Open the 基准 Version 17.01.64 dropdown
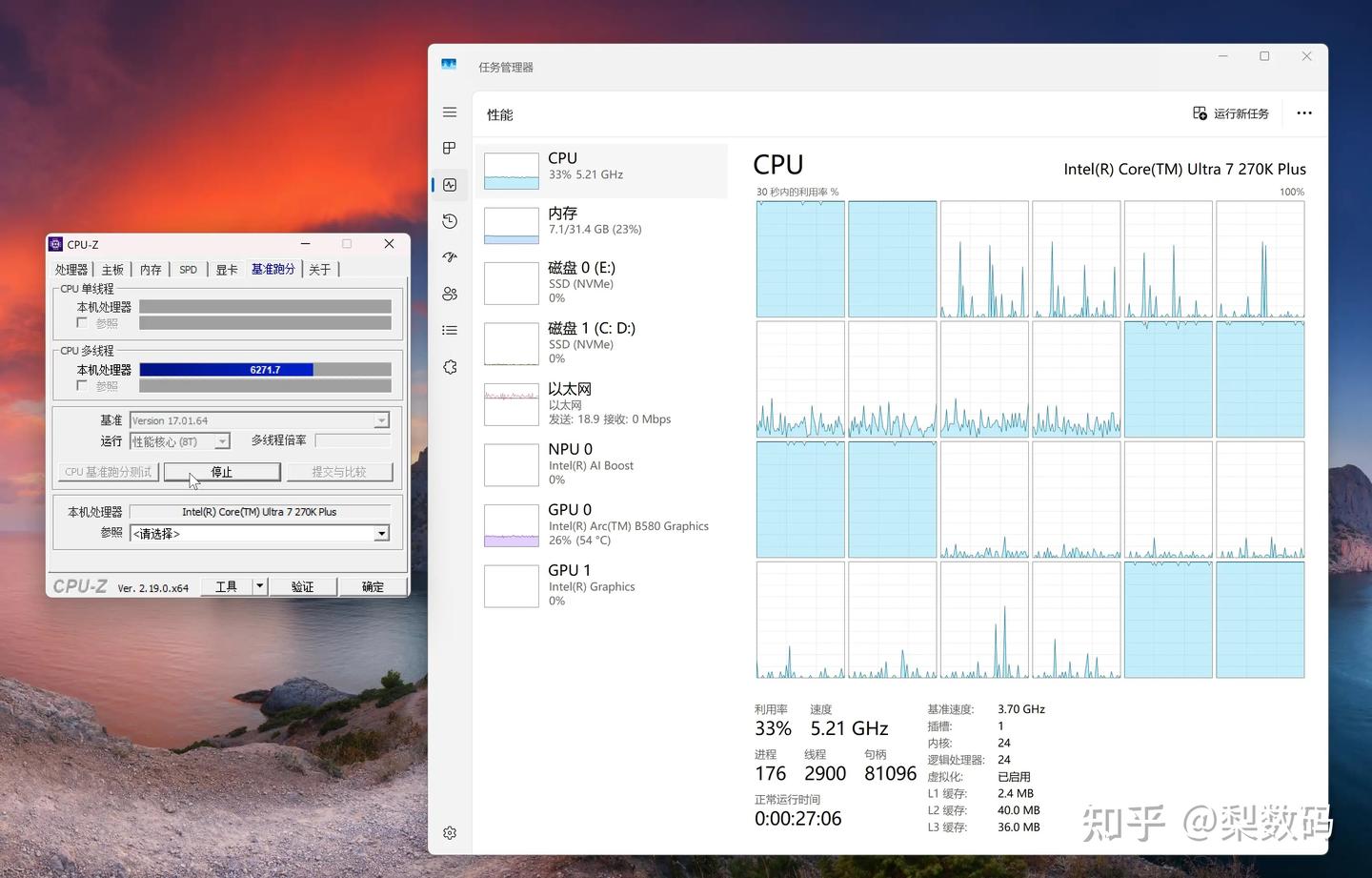 (259, 420)
